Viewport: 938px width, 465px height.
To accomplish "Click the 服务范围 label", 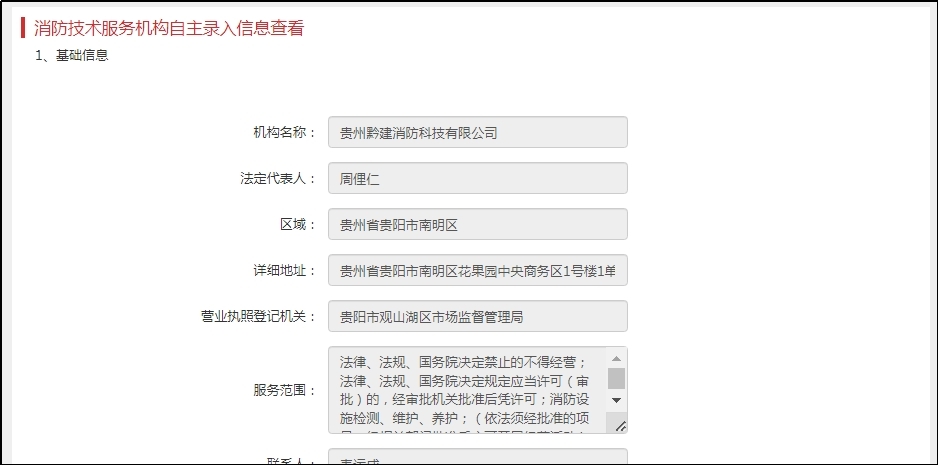I will (284, 390).
